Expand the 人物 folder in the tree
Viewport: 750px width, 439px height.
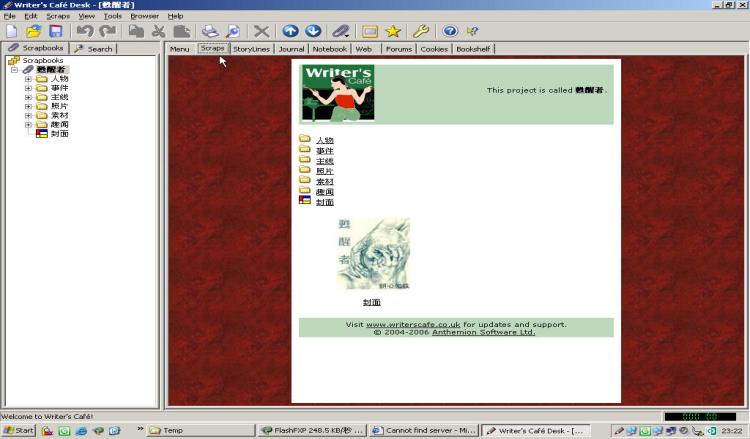[28, 79]
